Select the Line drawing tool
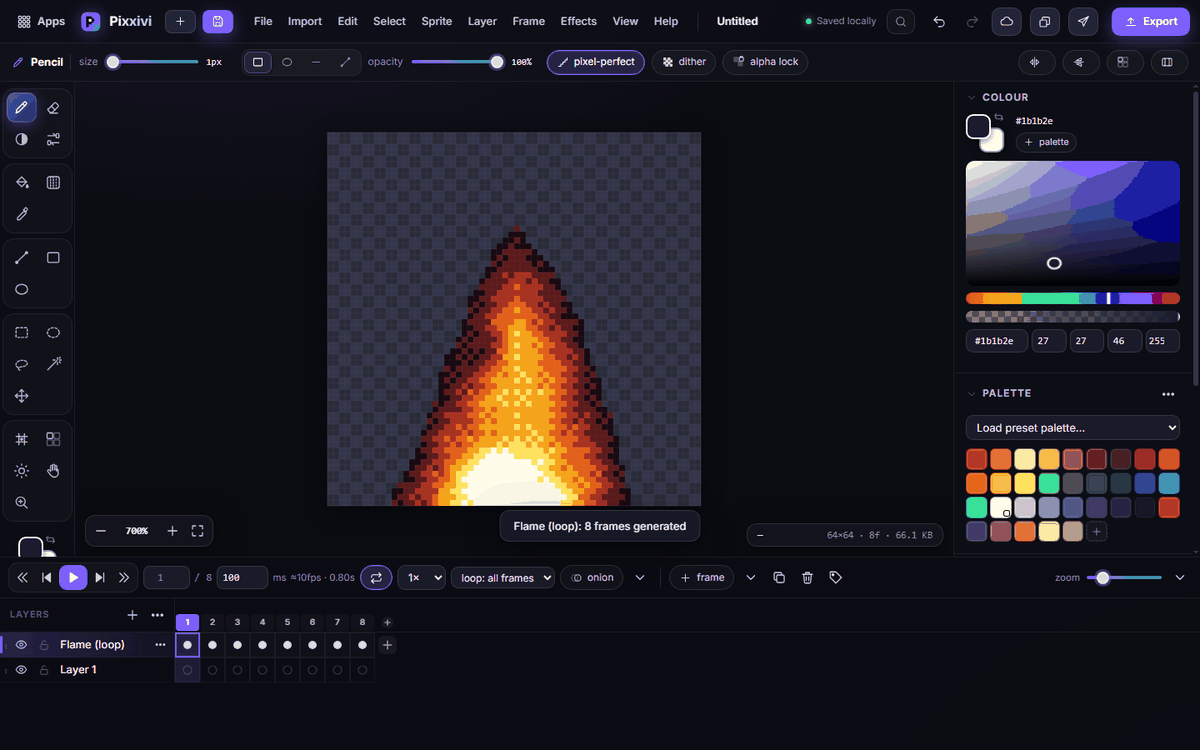 (x=22, y=257)
